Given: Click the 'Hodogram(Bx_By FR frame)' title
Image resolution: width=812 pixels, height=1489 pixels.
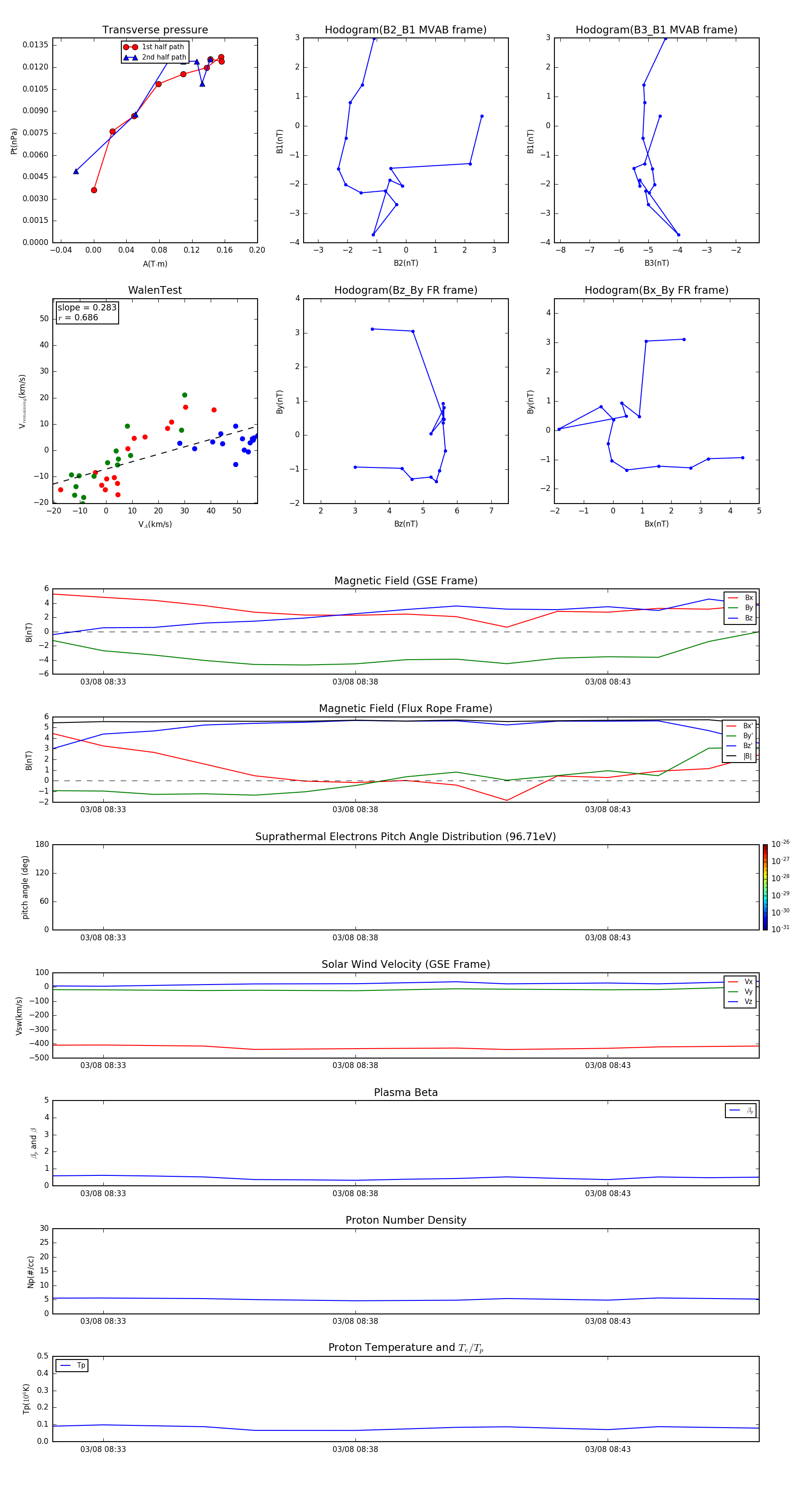Looking at the screenshot, I should tap(656, 290).
